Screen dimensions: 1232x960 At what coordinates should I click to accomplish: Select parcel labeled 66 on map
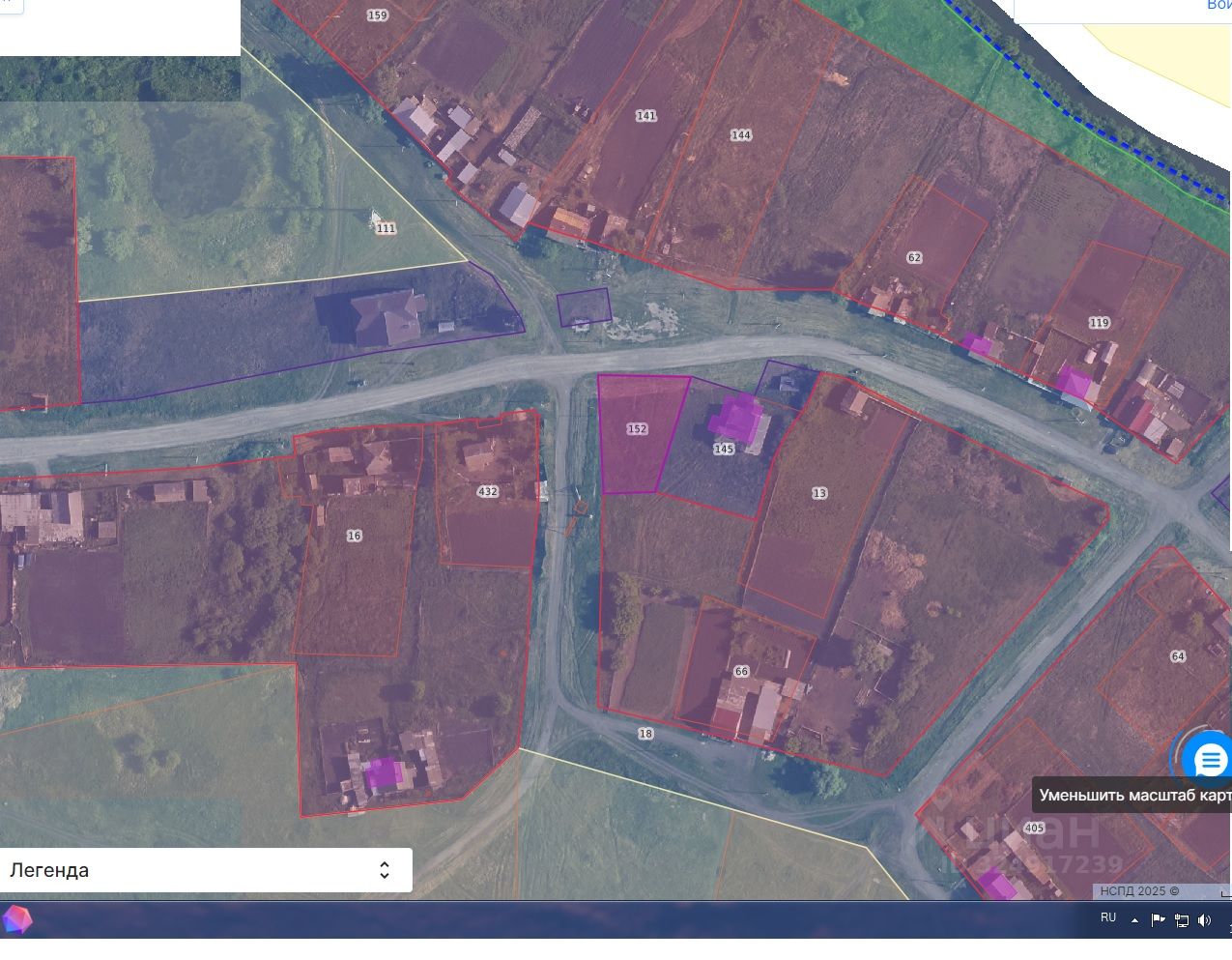pyautogui.click(x=741, y=671)
